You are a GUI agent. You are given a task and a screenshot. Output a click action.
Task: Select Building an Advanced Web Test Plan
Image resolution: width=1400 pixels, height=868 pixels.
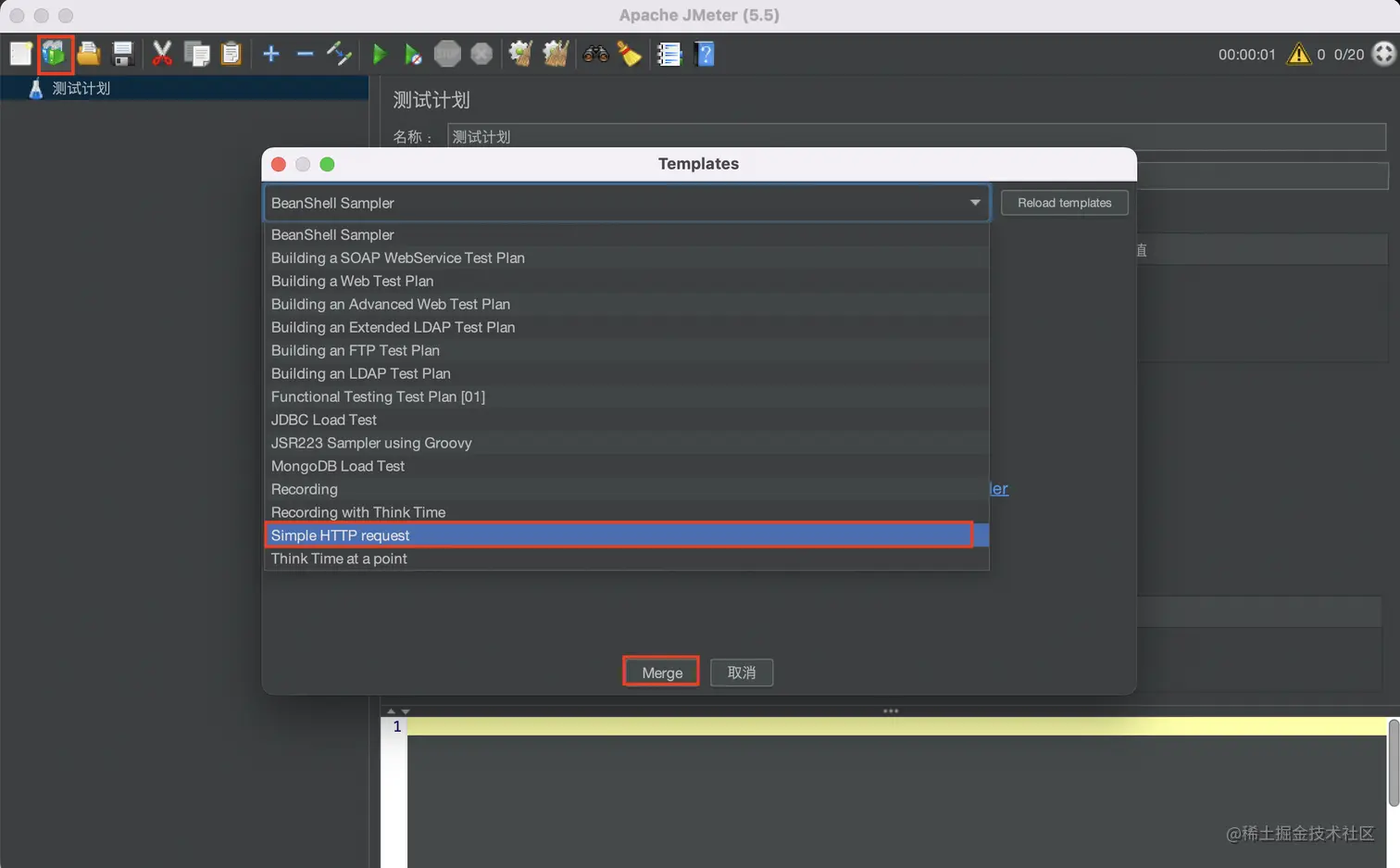[627, 304]
